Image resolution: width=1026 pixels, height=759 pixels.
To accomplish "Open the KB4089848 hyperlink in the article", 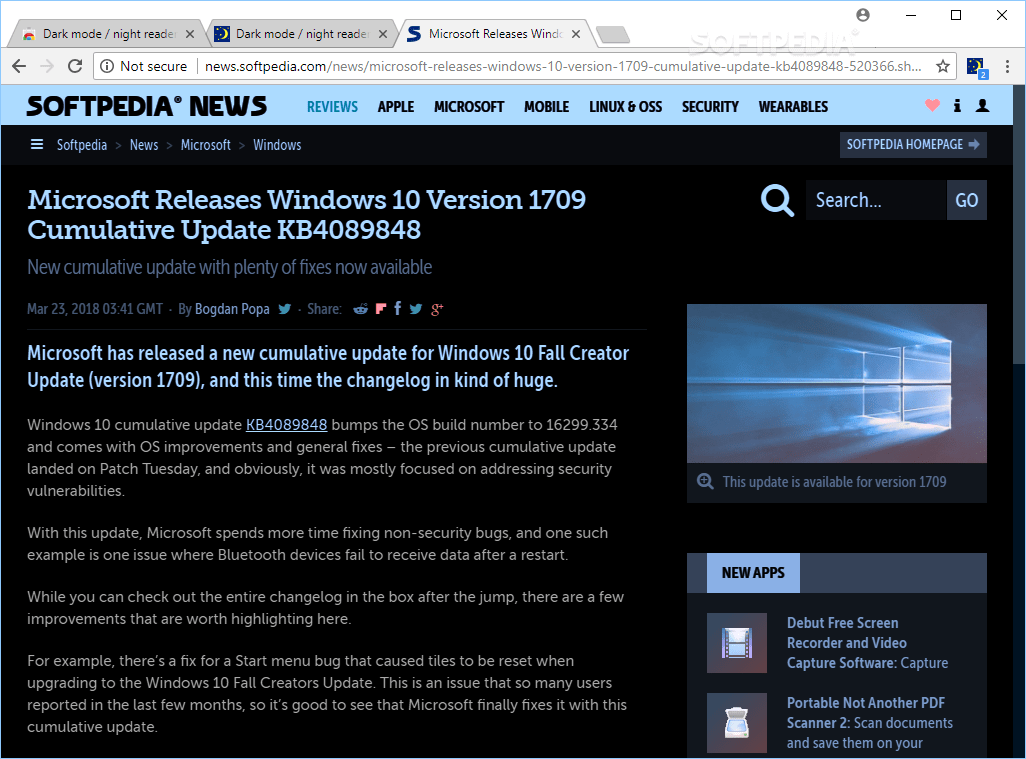I will pyautogui.click(x=287, y=425).
